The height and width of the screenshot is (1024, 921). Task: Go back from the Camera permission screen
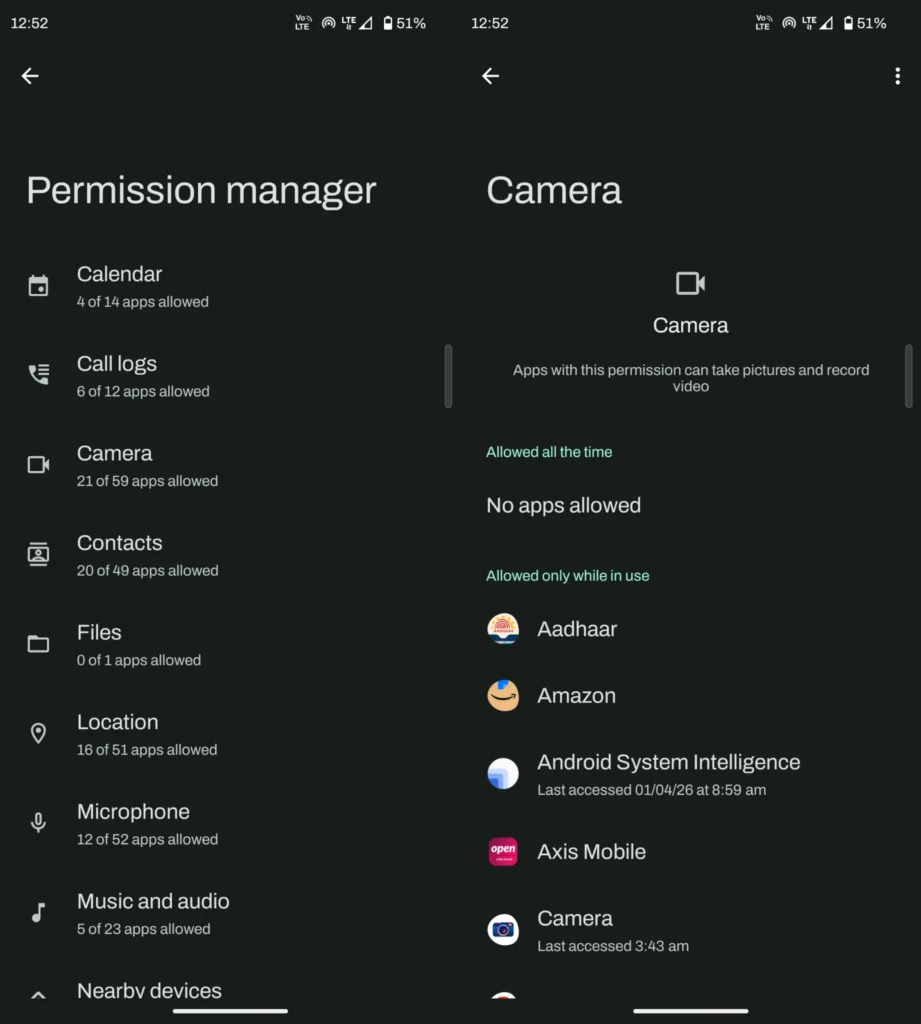tap(490, 76)
